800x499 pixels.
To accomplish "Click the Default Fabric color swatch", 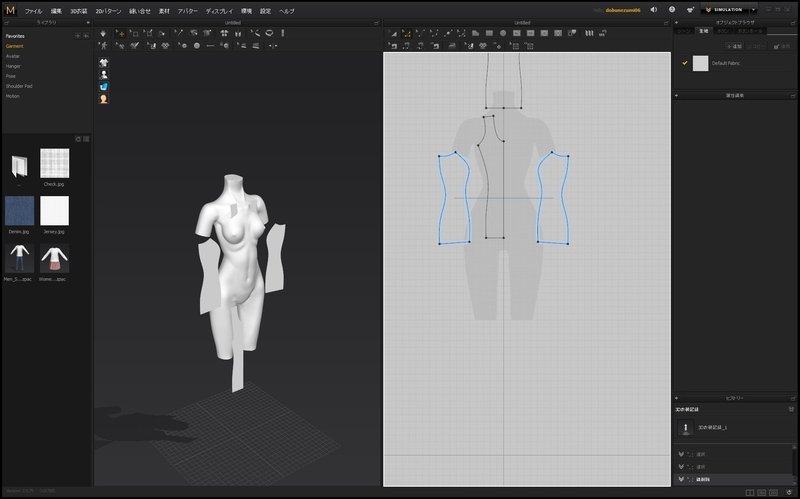I will point(700,63).
